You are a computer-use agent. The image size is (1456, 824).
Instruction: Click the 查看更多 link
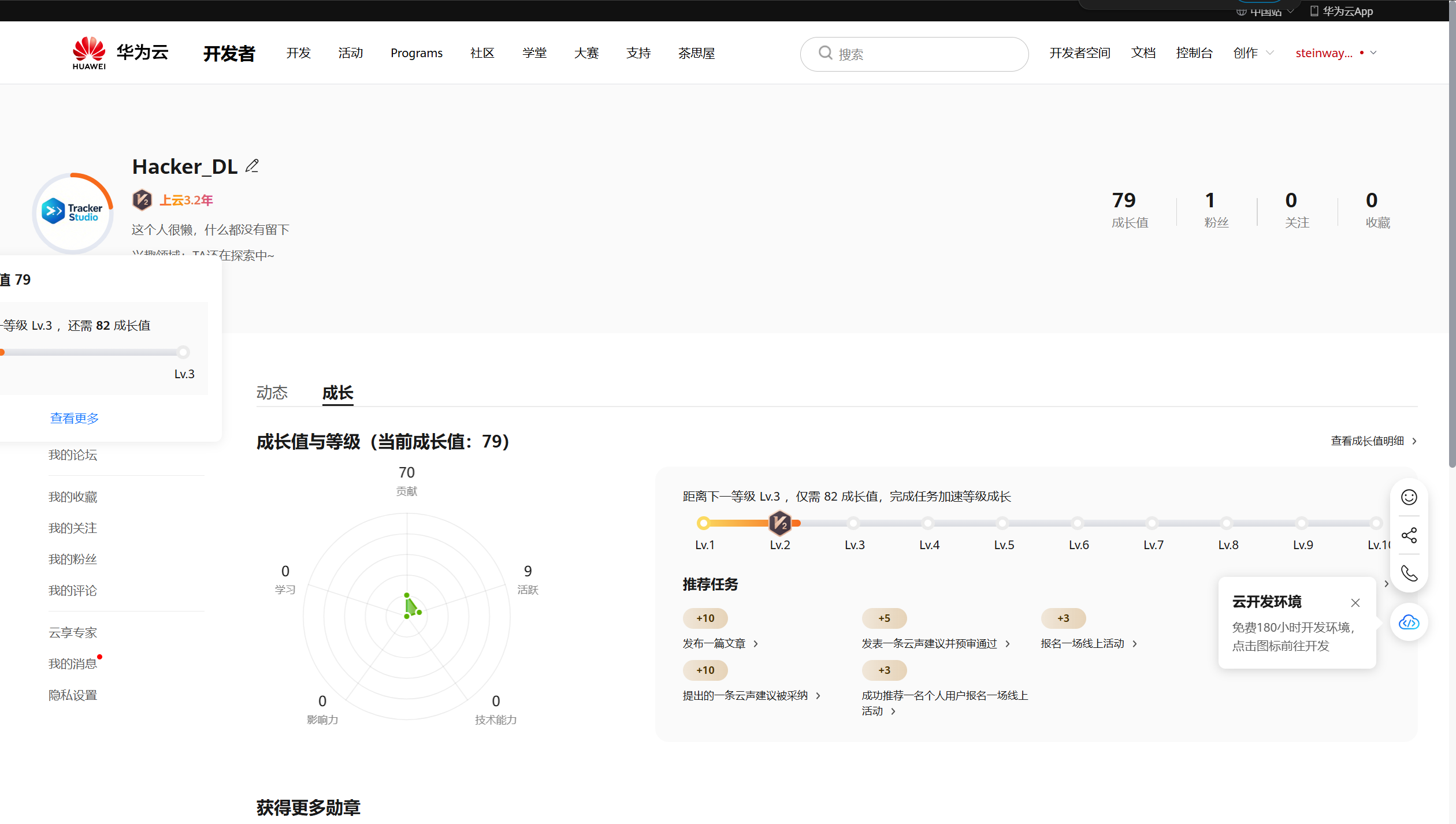[x=75, y=418]
